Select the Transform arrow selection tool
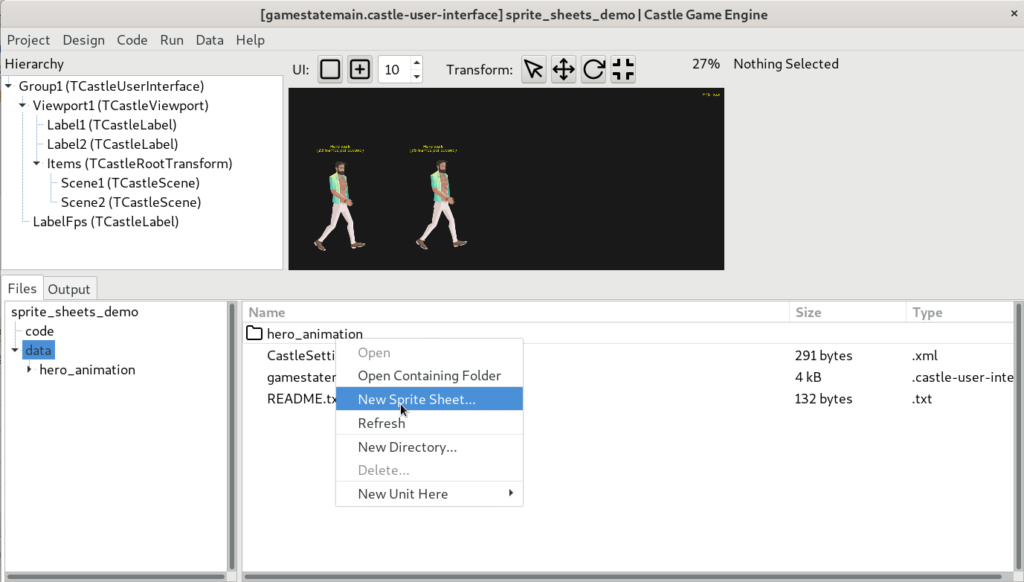1024x582 pixels. click(x=533, y=69)
